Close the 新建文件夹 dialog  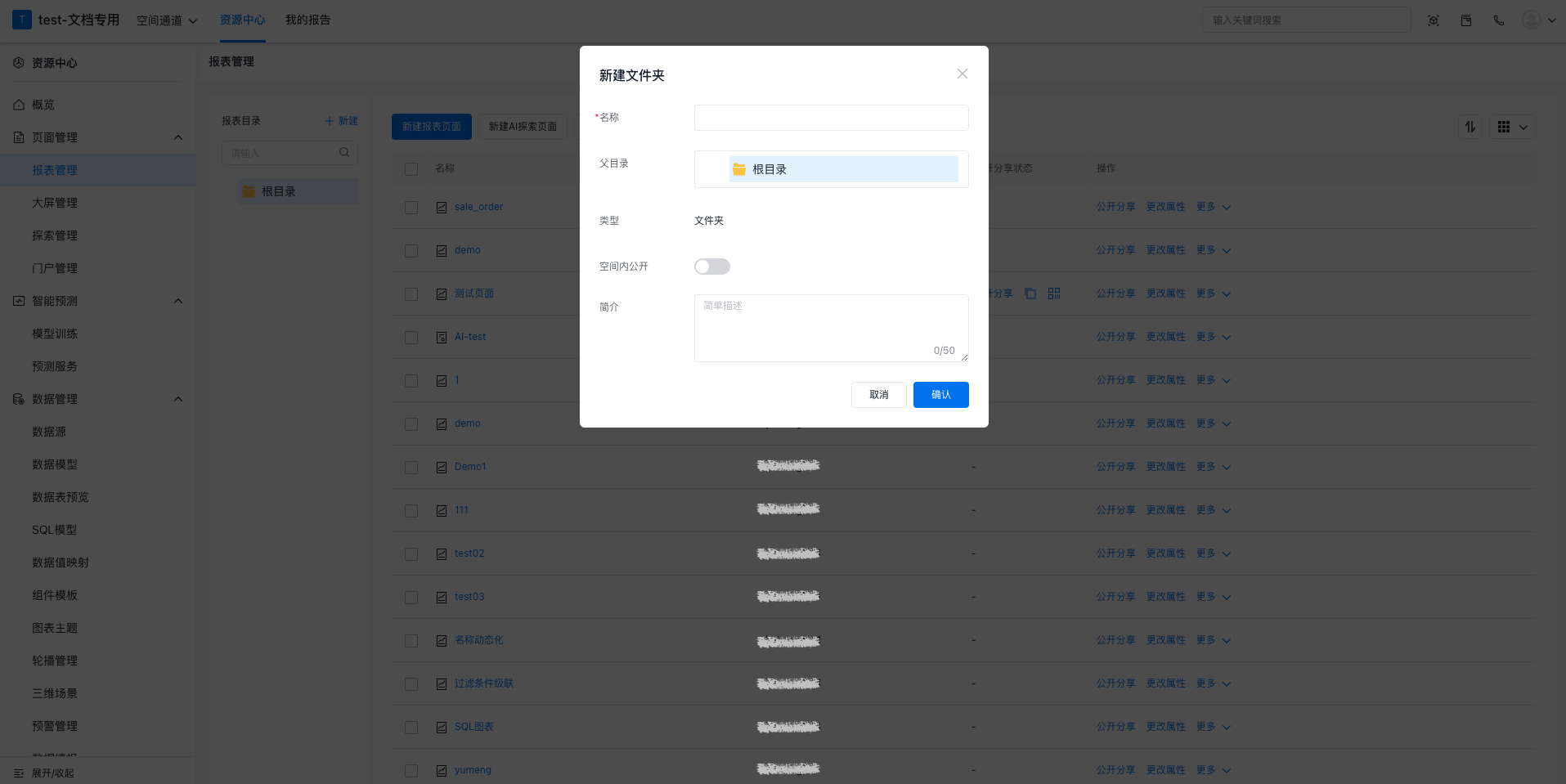962,74
